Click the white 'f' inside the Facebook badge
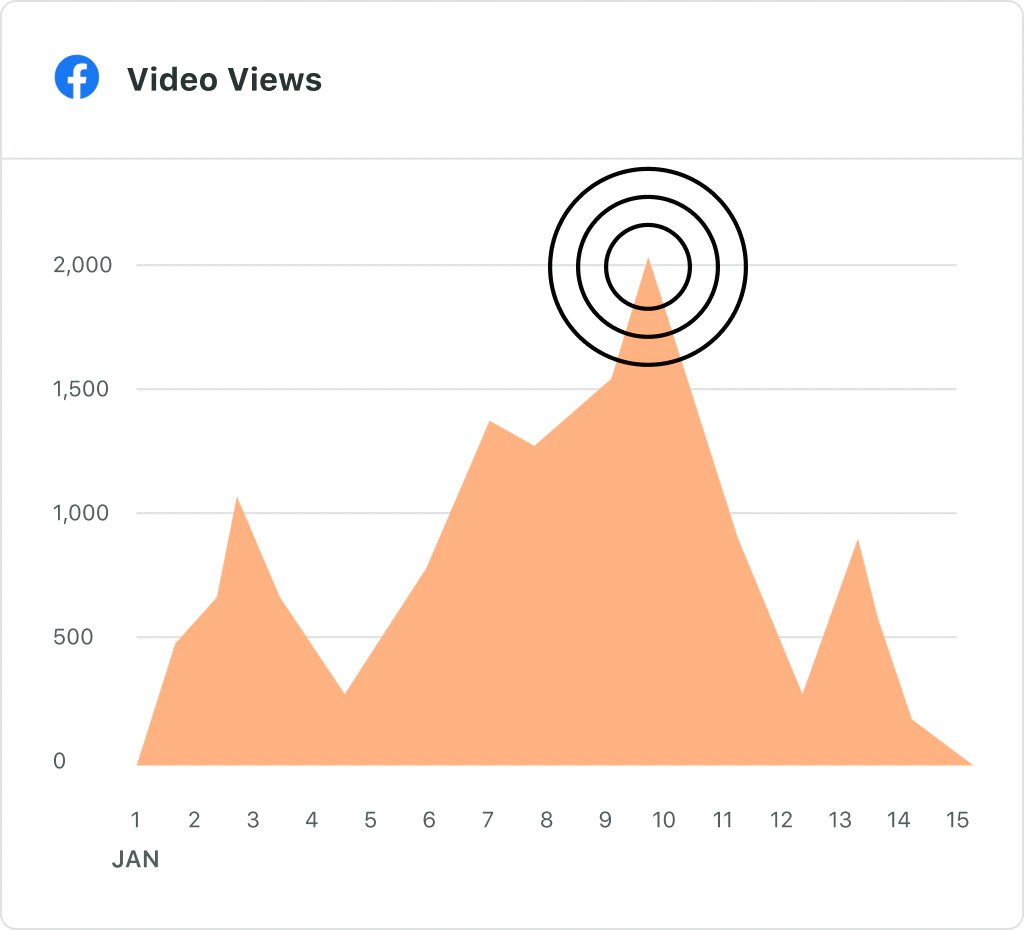 (78, 78)
